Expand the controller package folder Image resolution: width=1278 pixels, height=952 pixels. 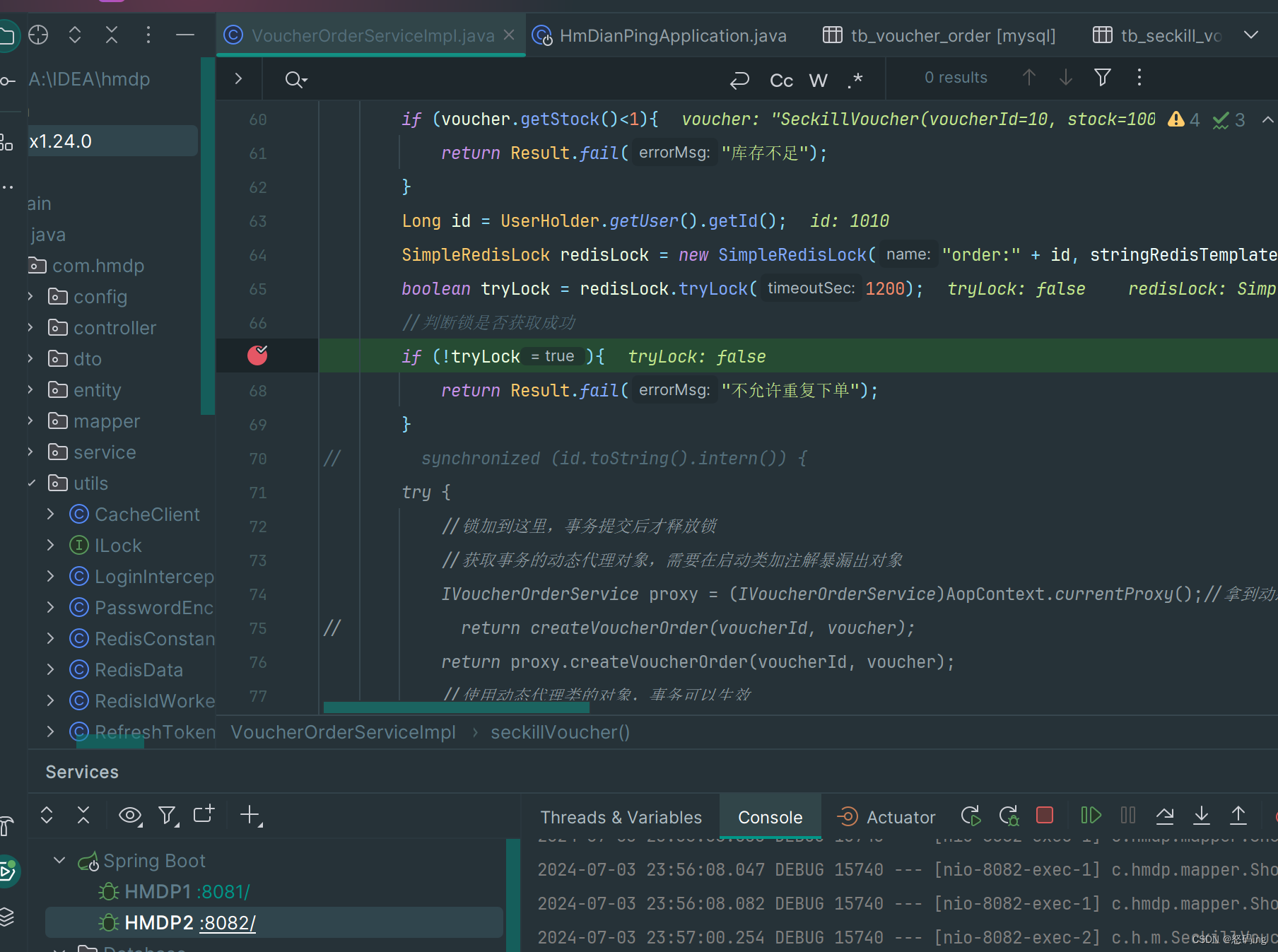[x=30, y=328]
